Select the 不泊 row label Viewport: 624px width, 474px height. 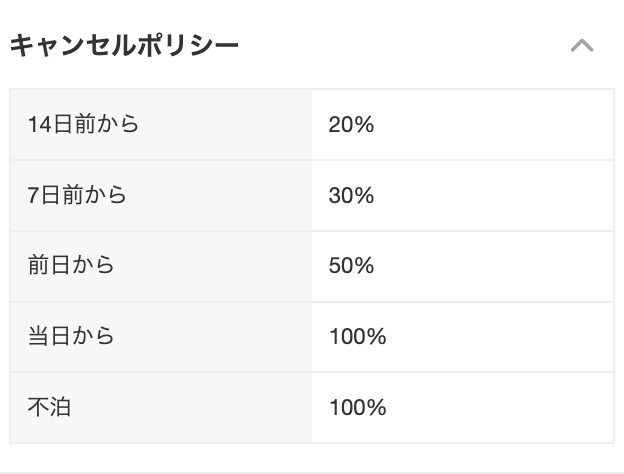pyautogui.click(x=49, y=407)
